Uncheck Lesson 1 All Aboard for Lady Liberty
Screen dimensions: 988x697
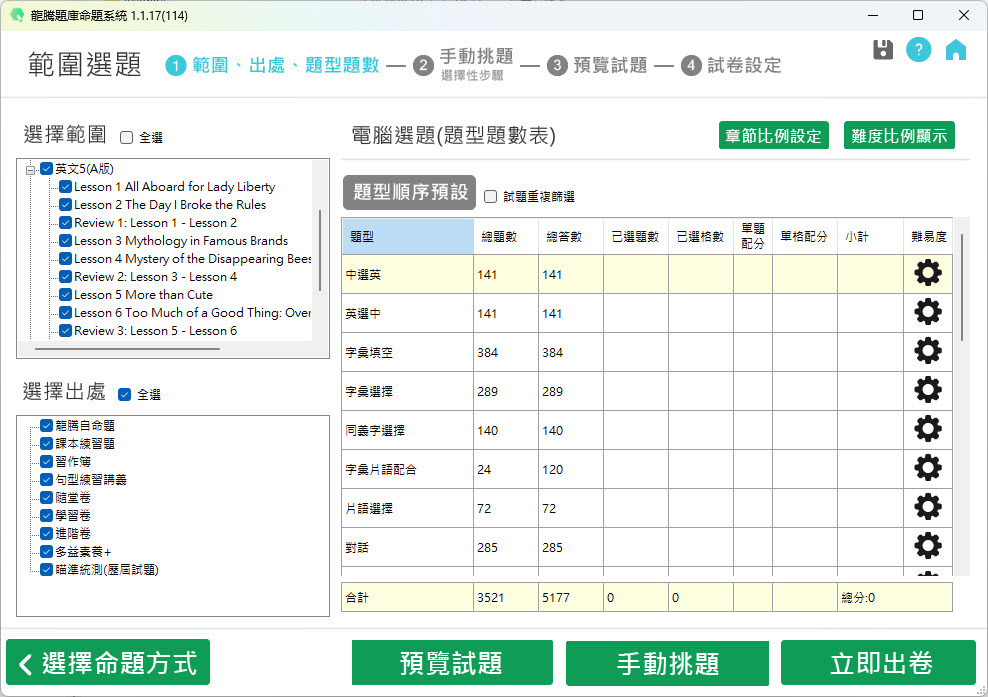[x=65, y=187]
